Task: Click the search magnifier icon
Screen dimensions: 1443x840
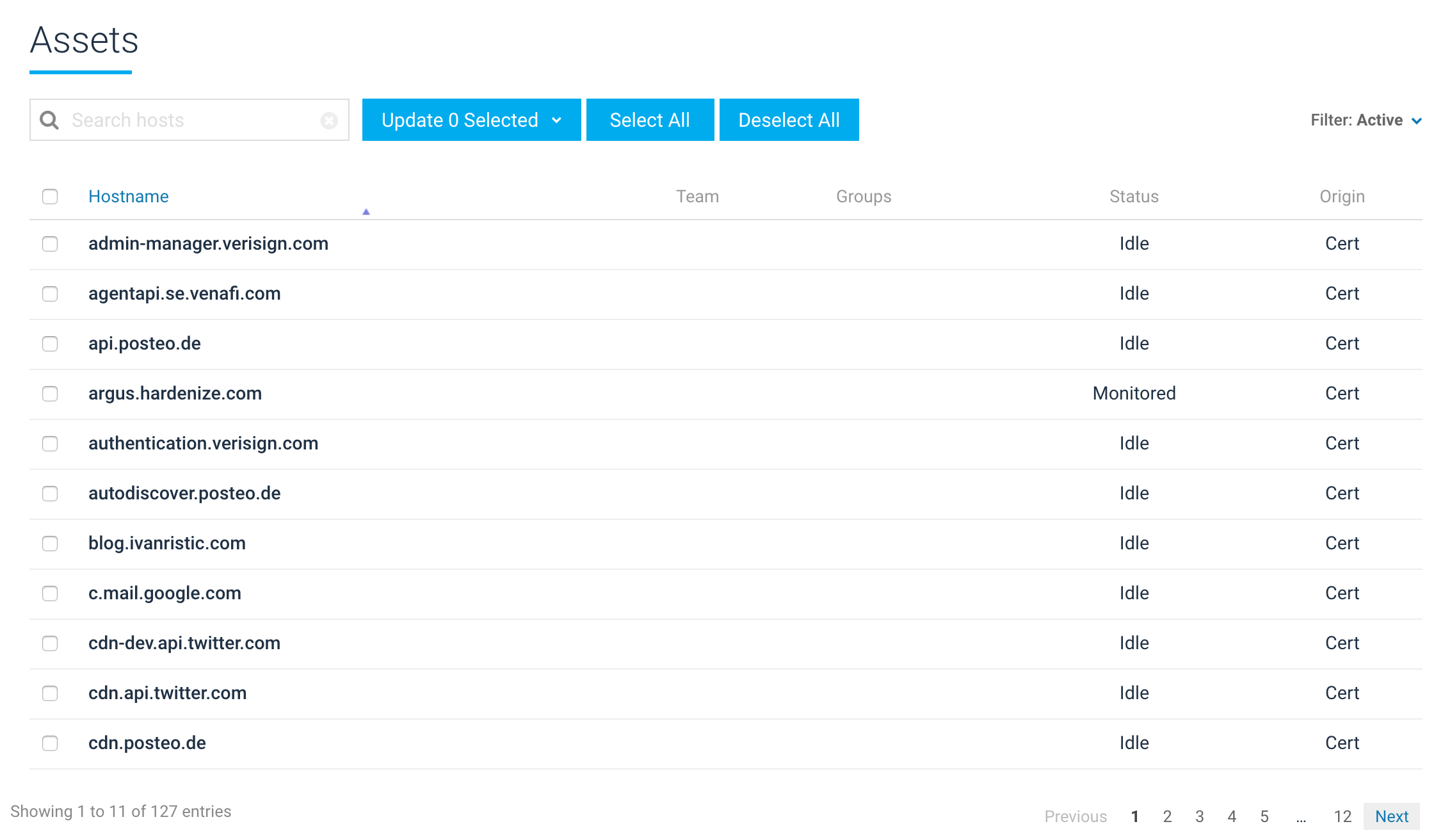Action: click(x=49, y=120)
